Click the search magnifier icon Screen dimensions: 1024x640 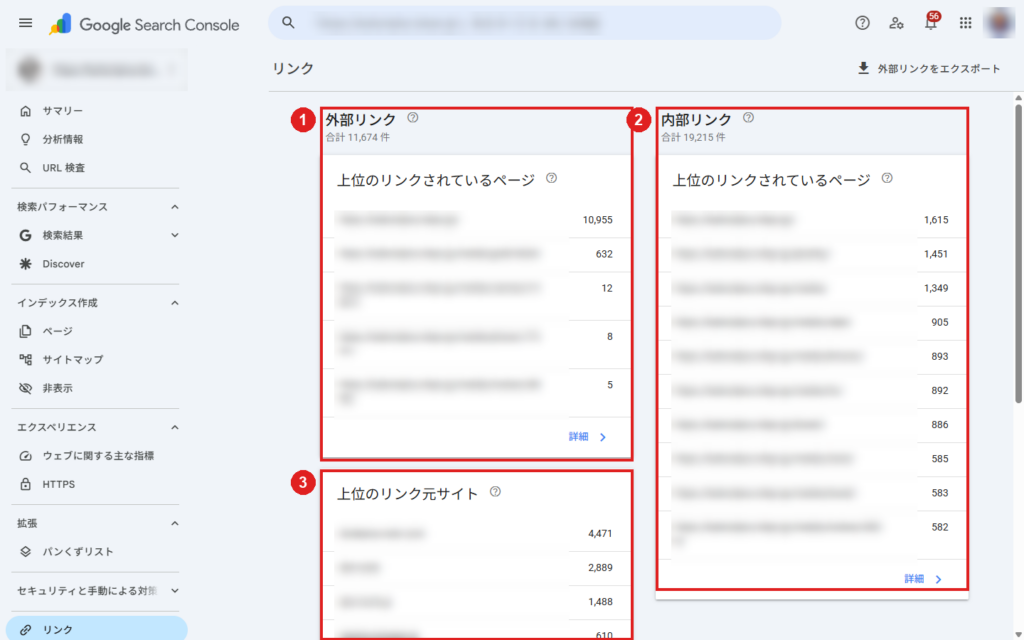pyautogui.click(x=288, y=23)
